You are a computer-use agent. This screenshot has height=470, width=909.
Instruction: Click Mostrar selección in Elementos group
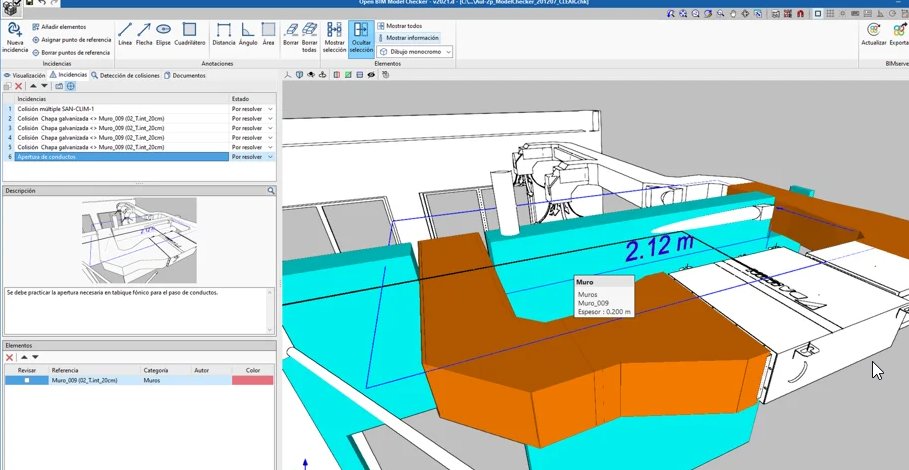(x=334, y=38)
